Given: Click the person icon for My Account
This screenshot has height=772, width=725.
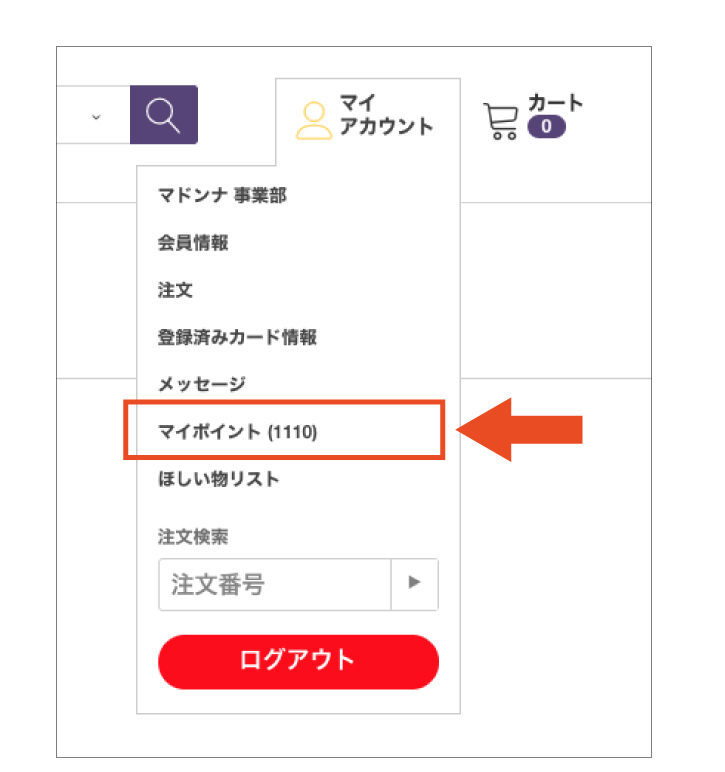Looking at the screenshot, I should 314,120.
